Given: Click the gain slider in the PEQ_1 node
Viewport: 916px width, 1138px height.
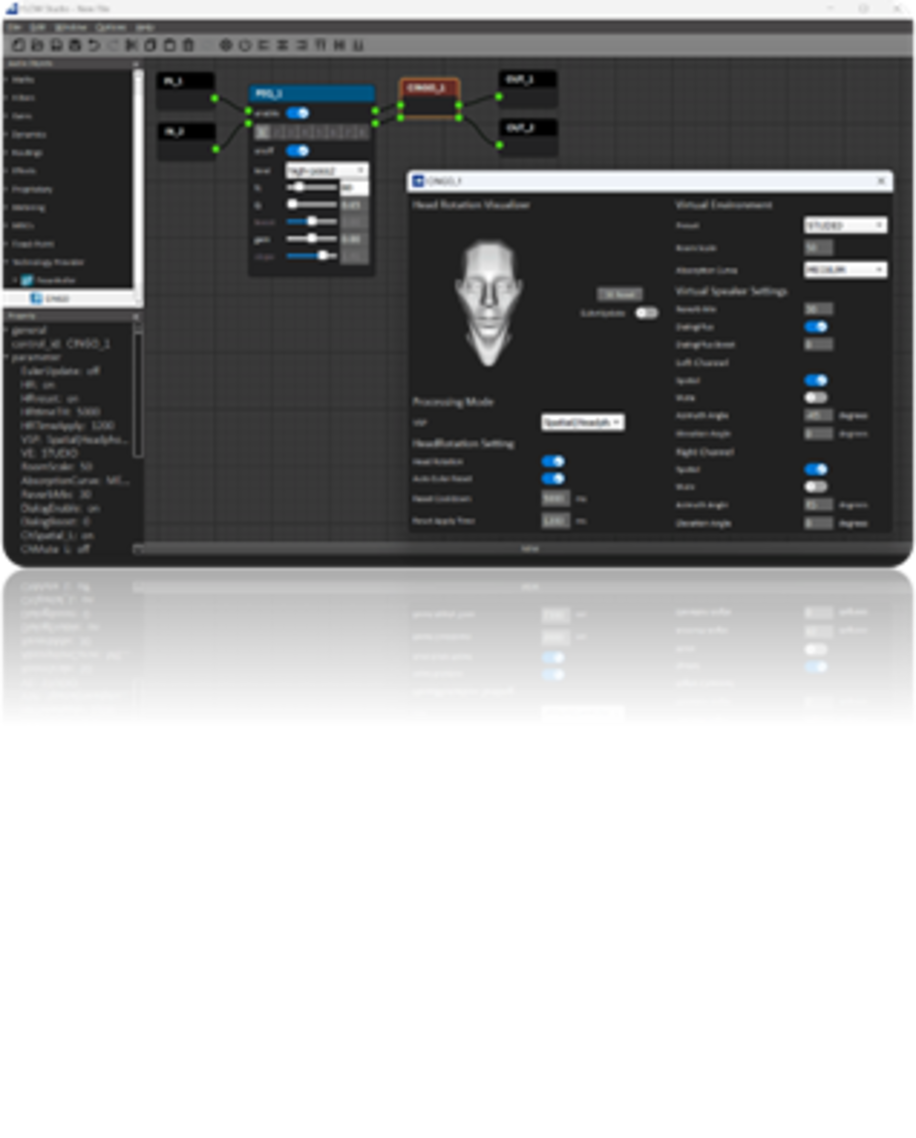Looking at the screenshot, I should click(312, 238).
